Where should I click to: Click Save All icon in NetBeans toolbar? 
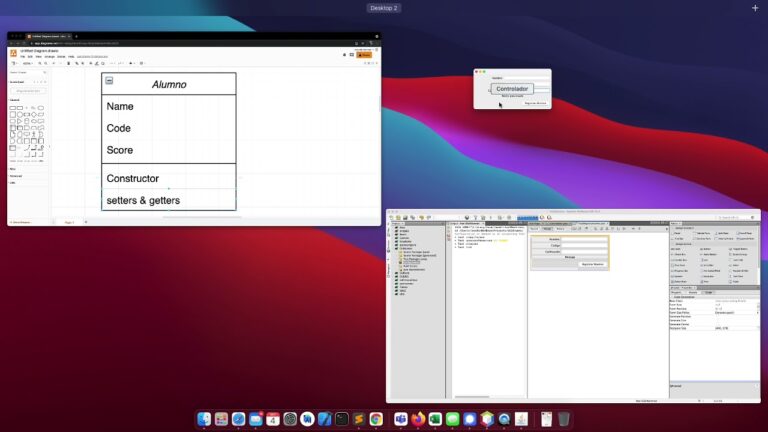(412, 217)
